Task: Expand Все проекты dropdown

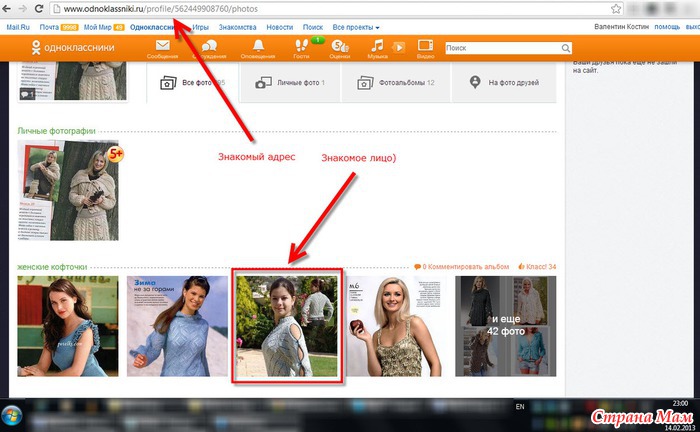Action: pos(356,27)
